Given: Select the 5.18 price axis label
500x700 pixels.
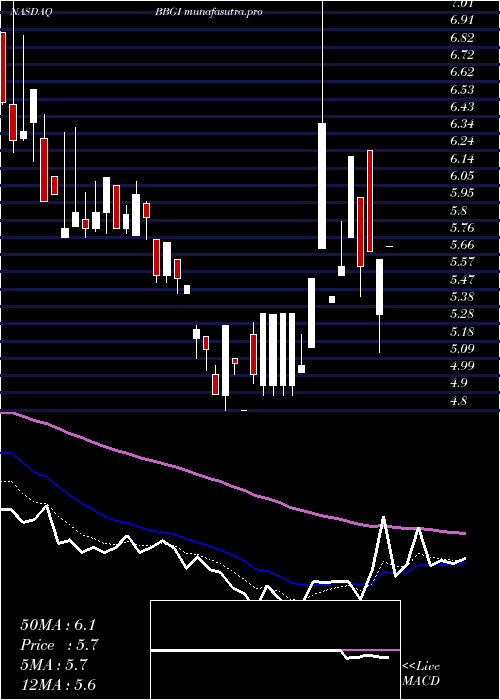Looking at the screenshot, I should tap(462, 331).
